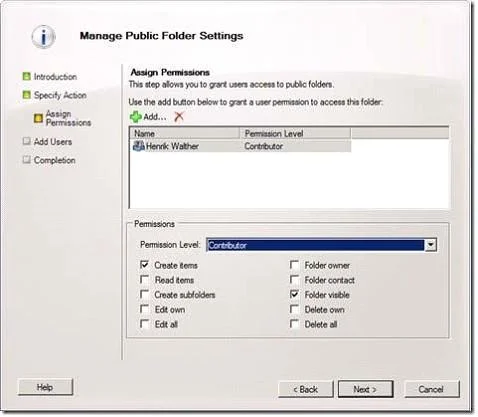Open Help for this wizard
Screen dimensions: 478x417
[x=45, y=387]
